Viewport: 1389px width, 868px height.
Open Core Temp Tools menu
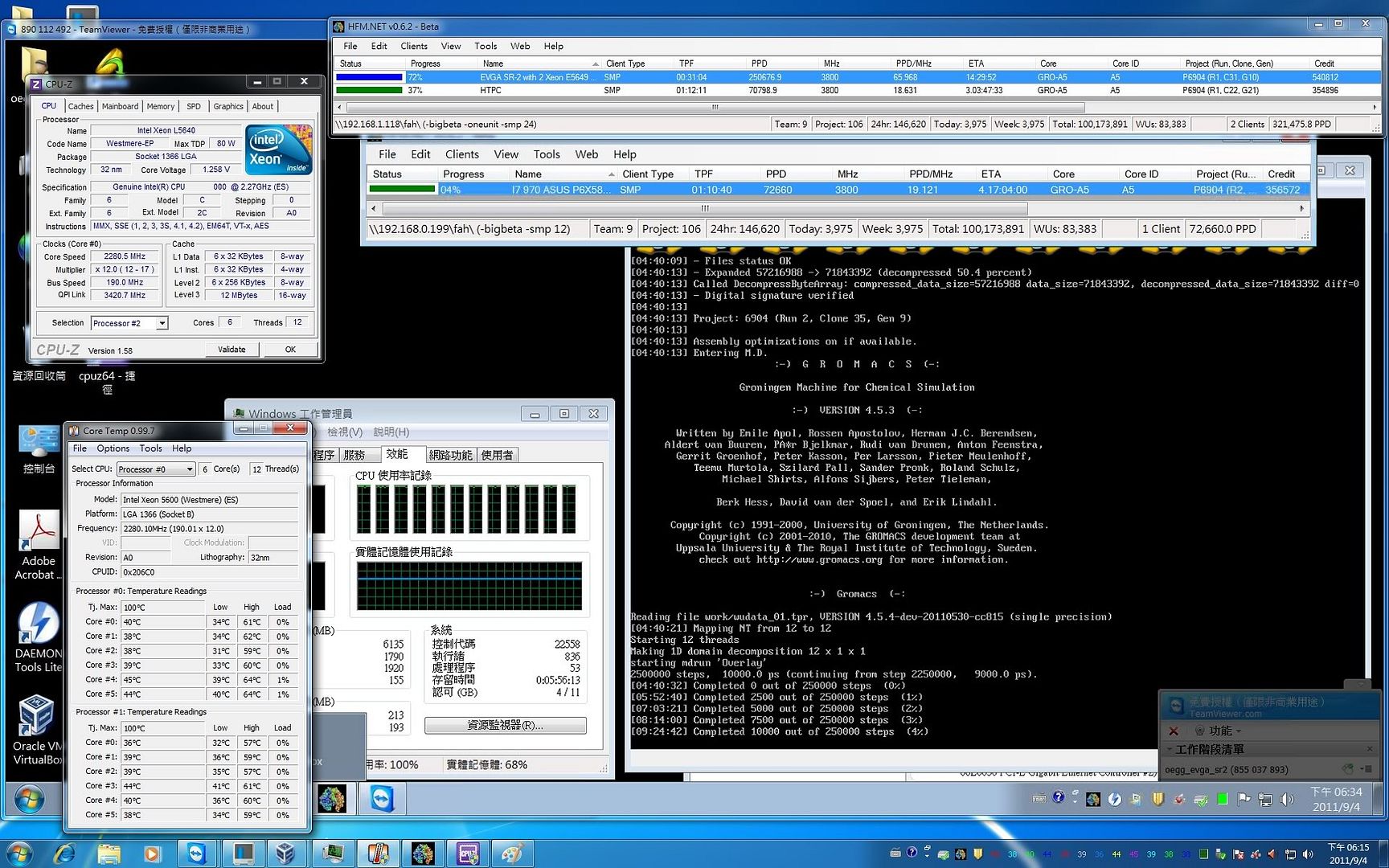[x=150, y=448]
